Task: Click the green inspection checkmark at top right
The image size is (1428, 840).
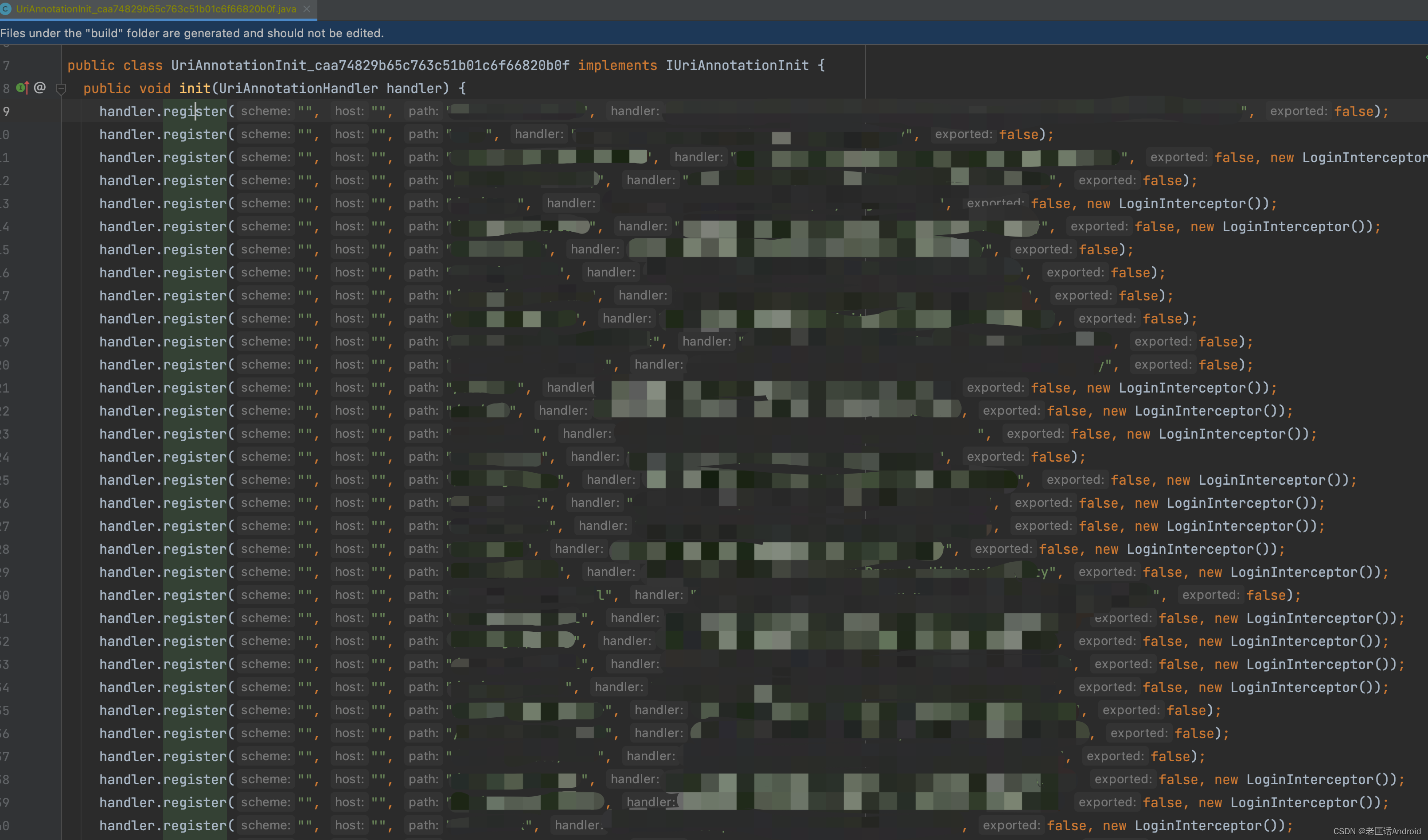Action: click(1425, 57)
